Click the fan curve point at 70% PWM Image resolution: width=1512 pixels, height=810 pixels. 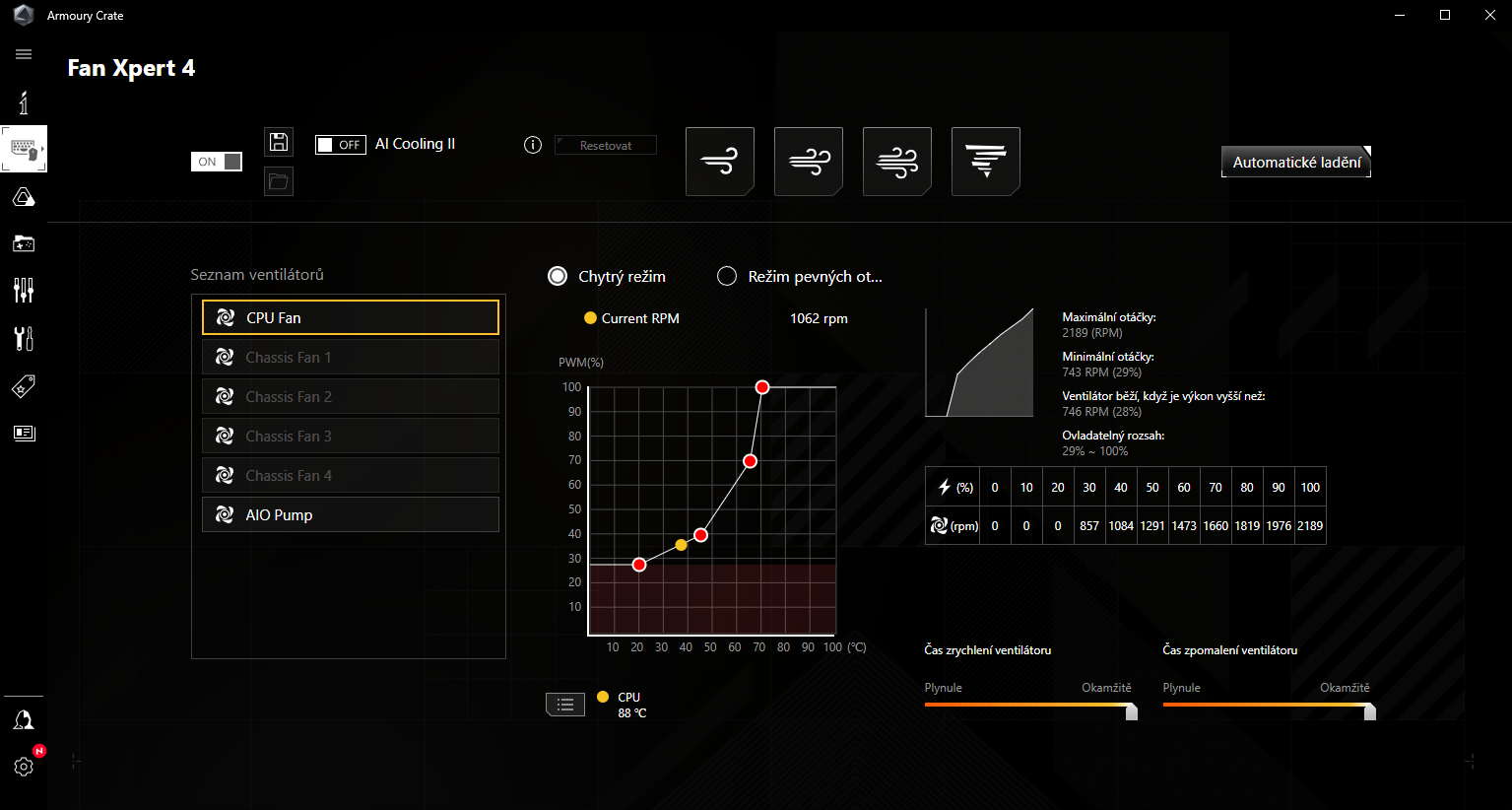tap(751, 461)
